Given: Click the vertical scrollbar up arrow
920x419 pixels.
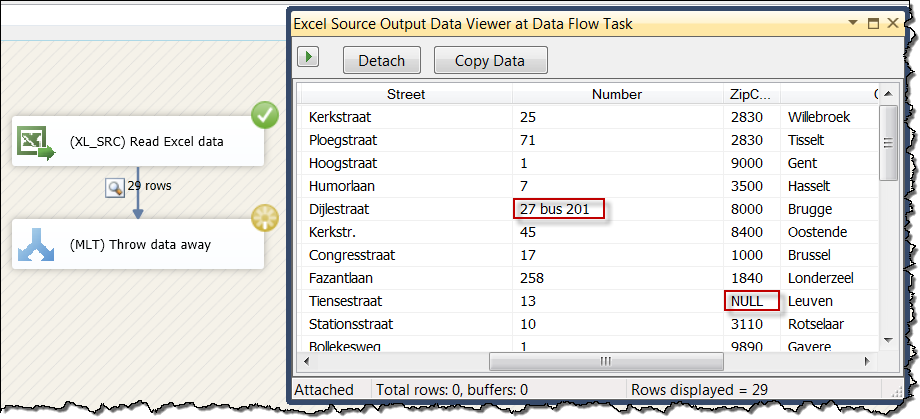Looking at the screenshot, I should (888, 94).
